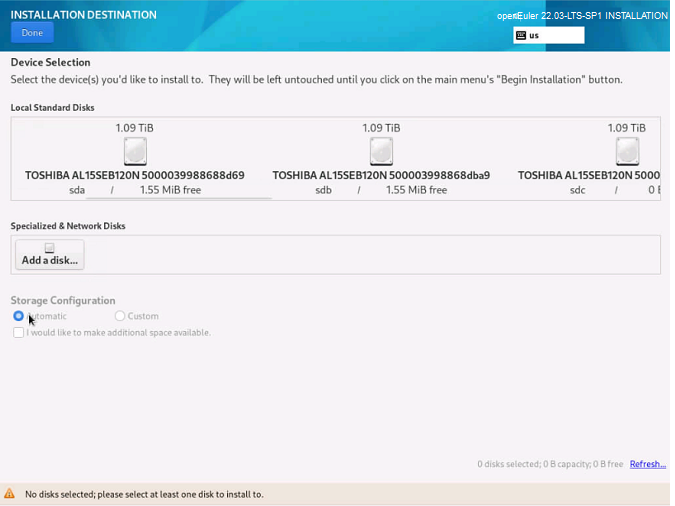Click the sda 1.55 MiB free label
The image size is (675, 506).
coord(170,190)
